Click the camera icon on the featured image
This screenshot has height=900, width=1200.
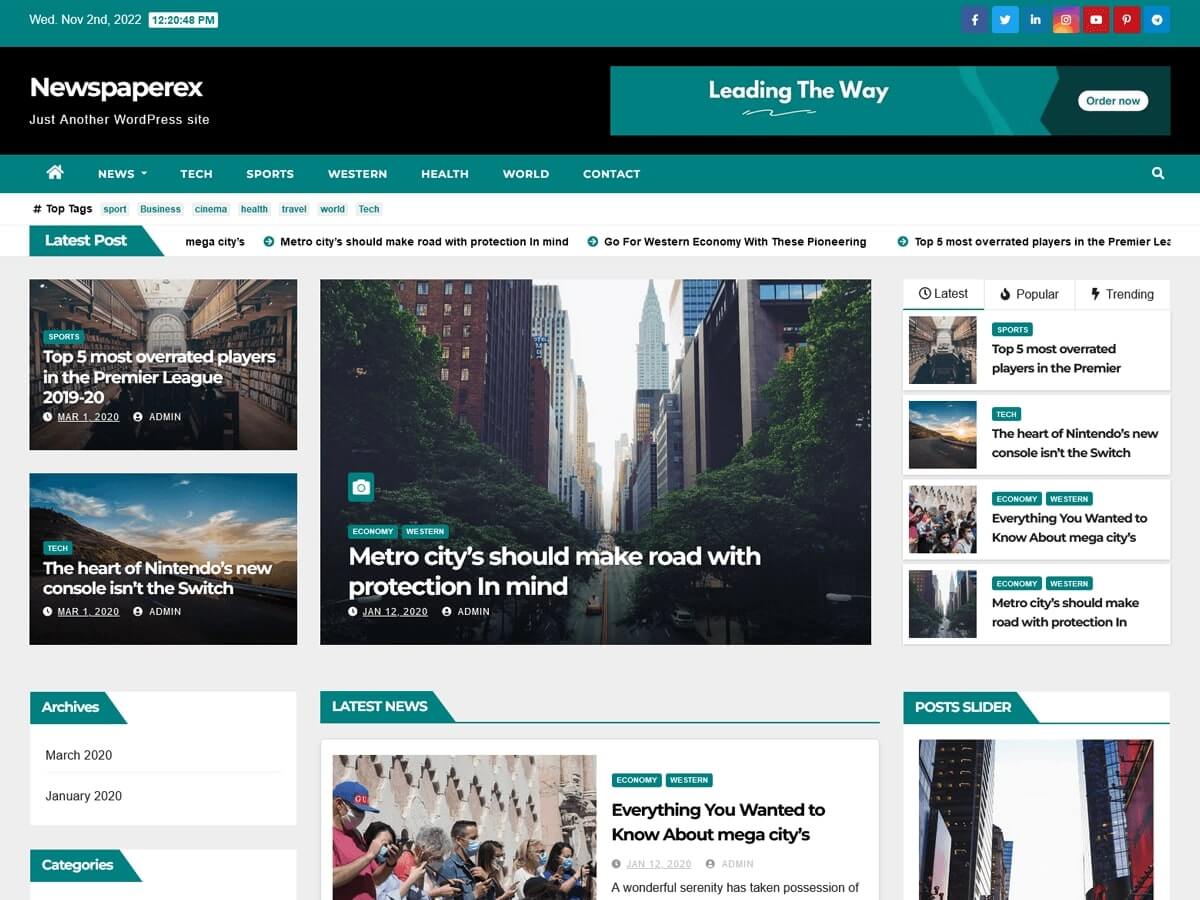coord(360,487)
